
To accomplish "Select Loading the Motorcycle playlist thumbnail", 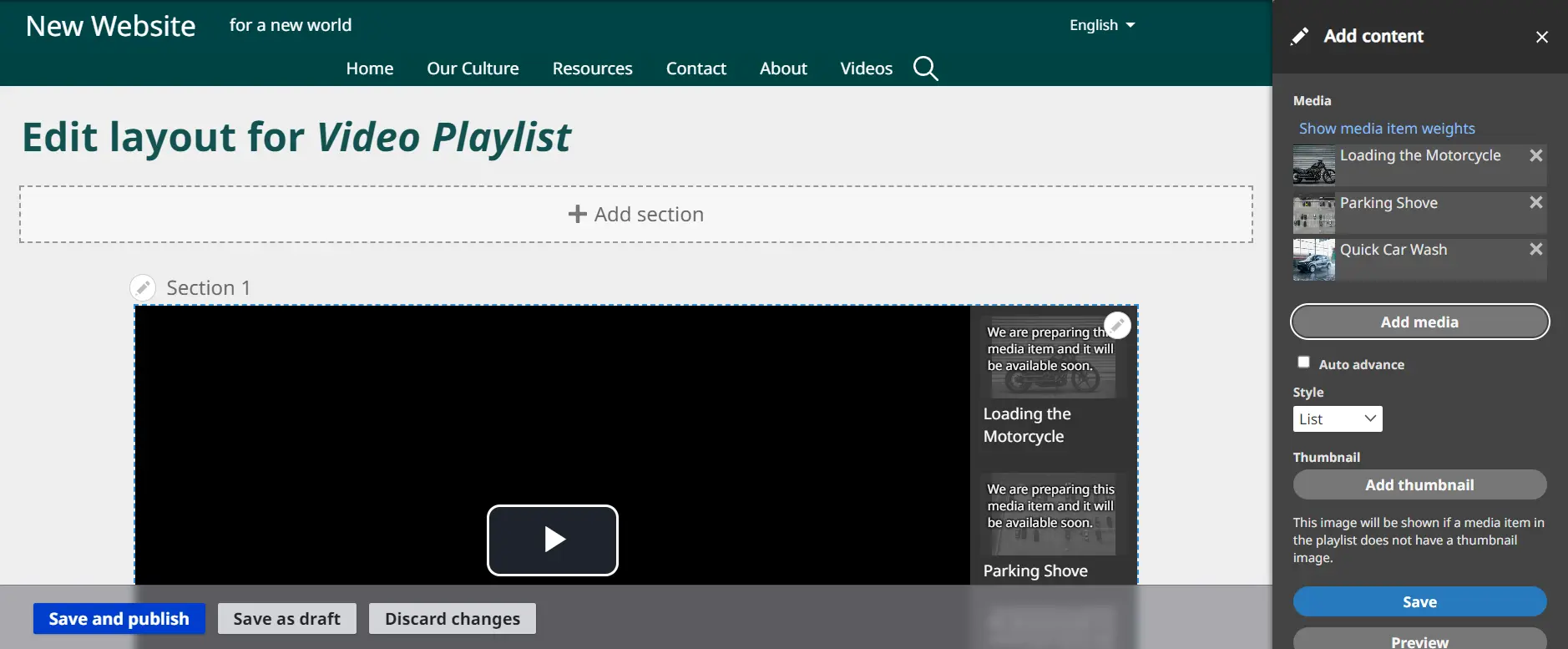I will (x=1051, y=358).
